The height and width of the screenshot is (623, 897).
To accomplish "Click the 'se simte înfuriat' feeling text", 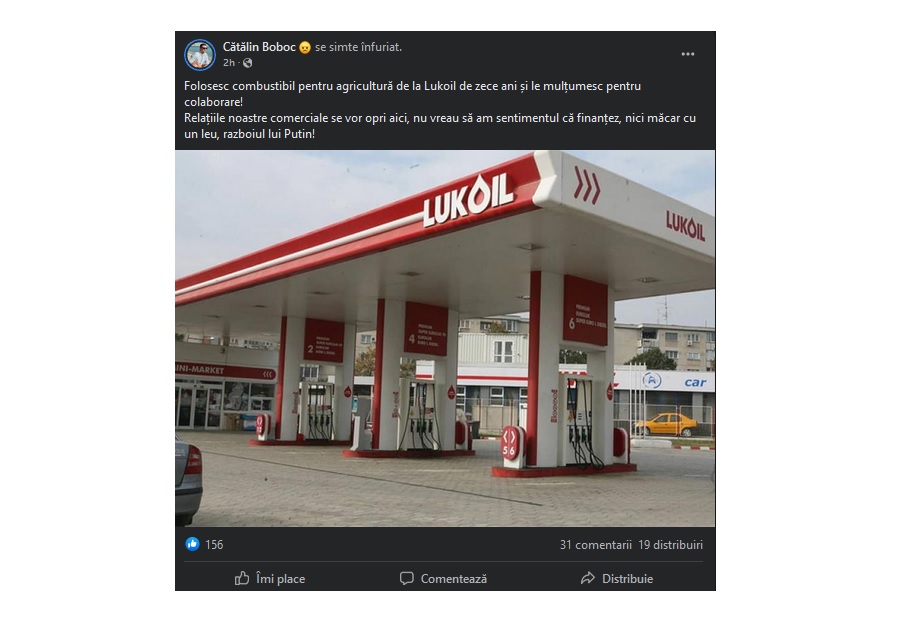I will 358,47.
